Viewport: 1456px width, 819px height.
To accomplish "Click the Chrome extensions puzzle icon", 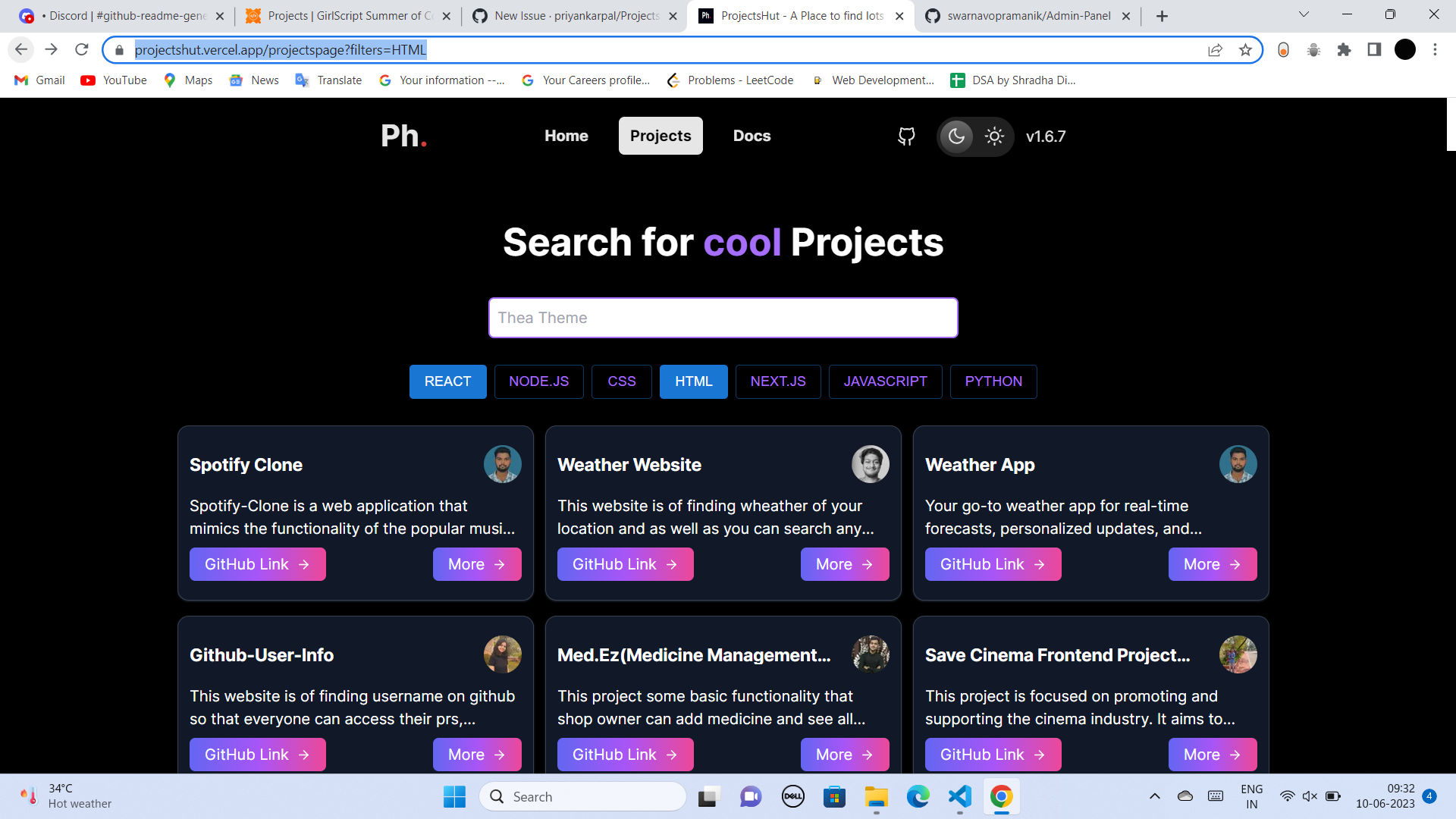I will coord(1345,50).
